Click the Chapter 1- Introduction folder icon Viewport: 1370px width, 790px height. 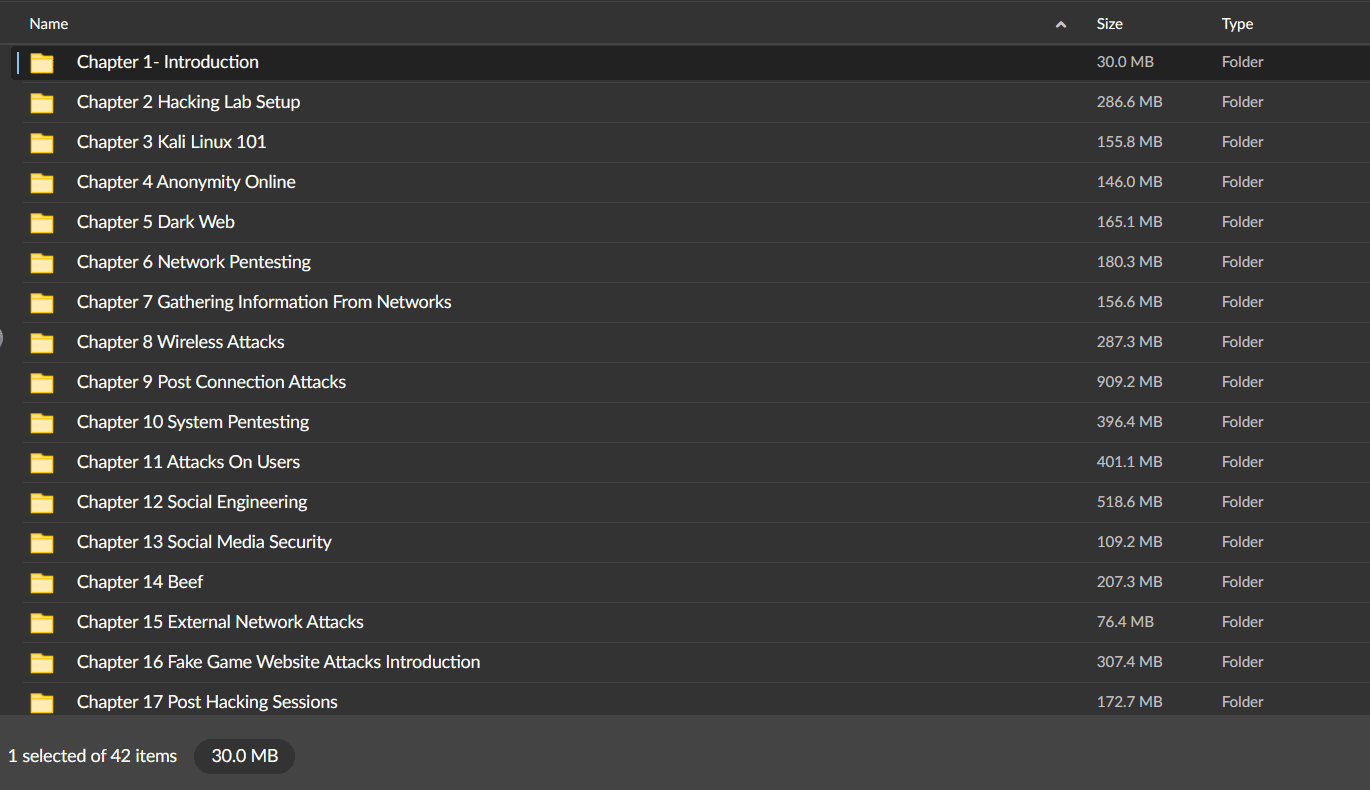(x=42, y=62)
